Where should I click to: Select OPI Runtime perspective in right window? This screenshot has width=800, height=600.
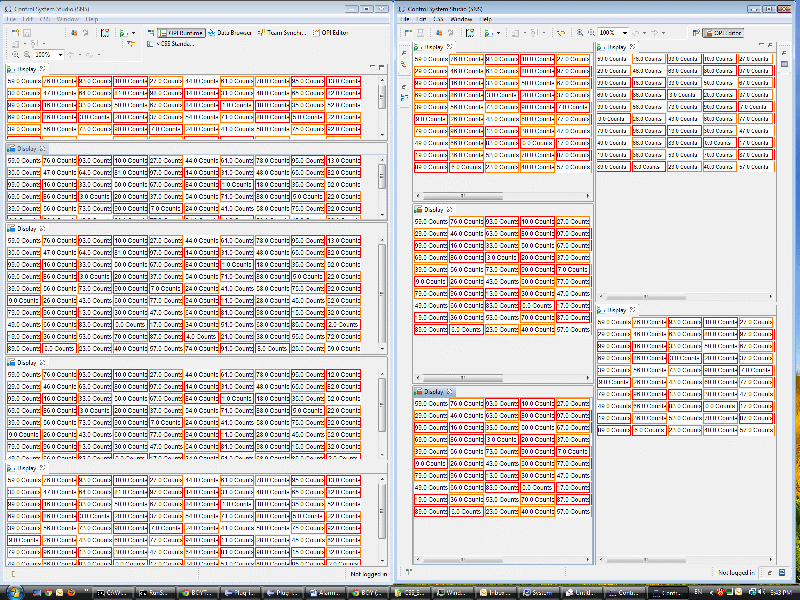[720, 33]
